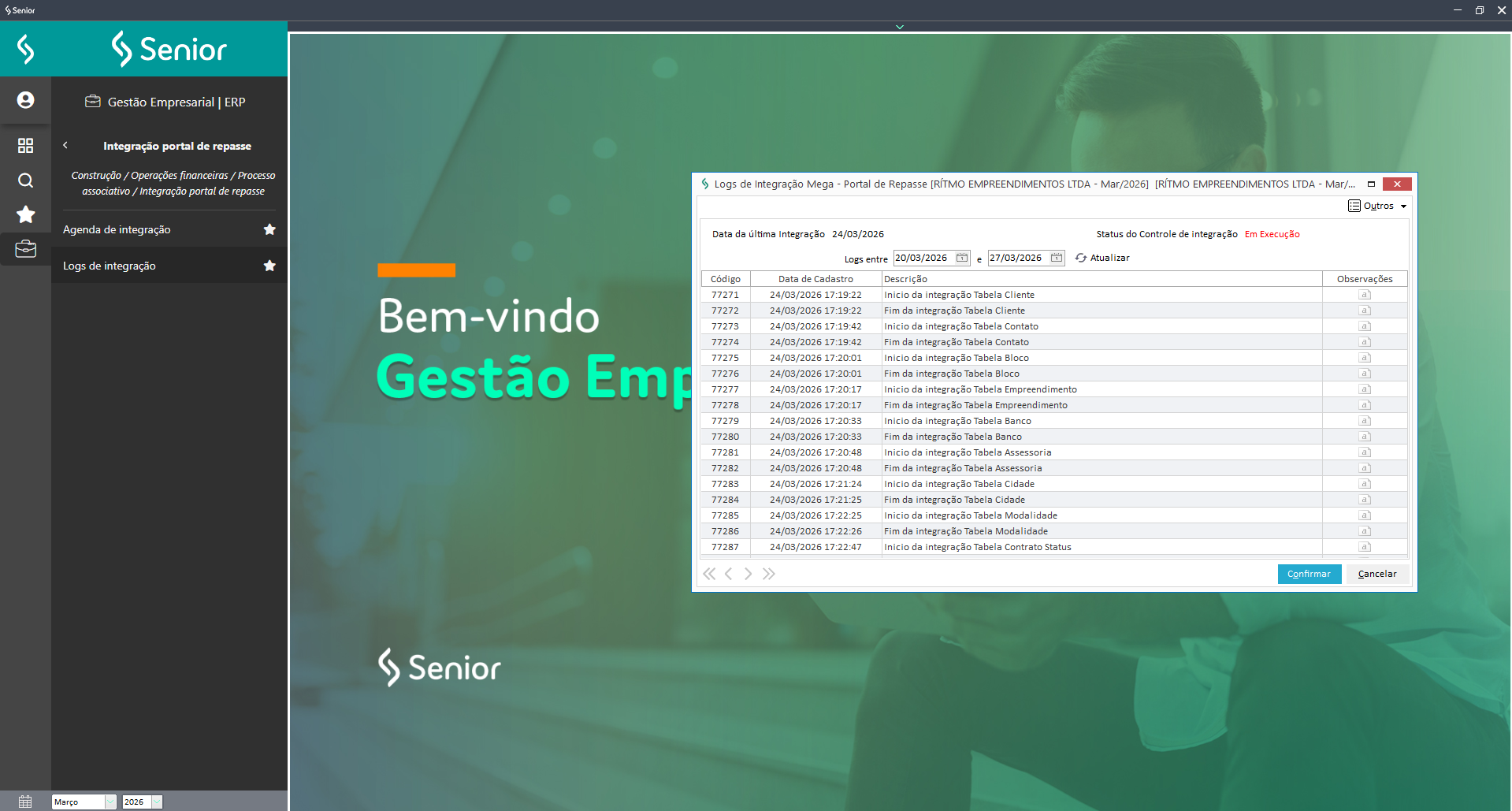
Task: Close the Logs de Integração dialog
Action: (x=1397, y=184)
